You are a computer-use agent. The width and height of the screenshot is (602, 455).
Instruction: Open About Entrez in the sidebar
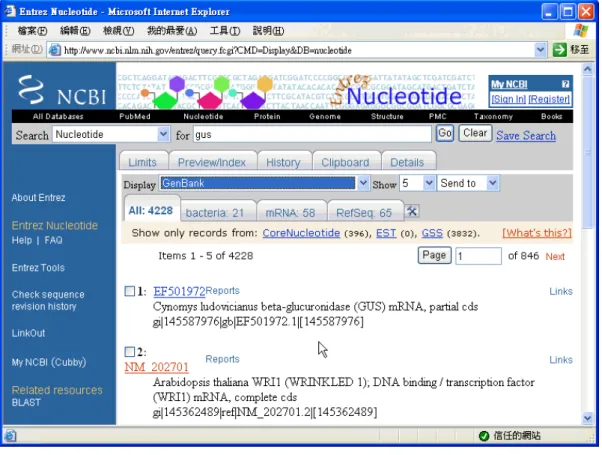coord(38,198)
